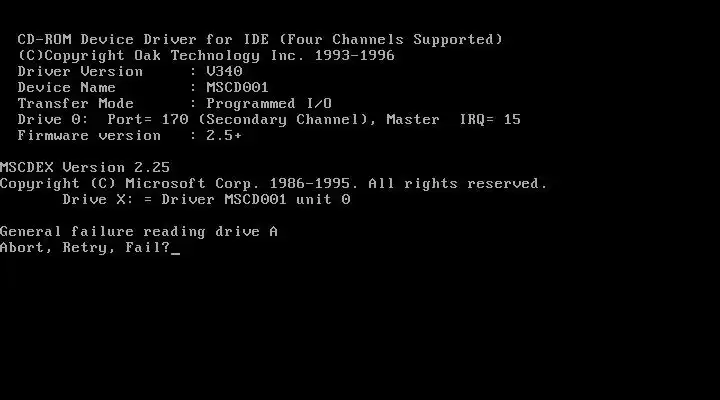Click the IRQ= 15 text

[490, 119]
